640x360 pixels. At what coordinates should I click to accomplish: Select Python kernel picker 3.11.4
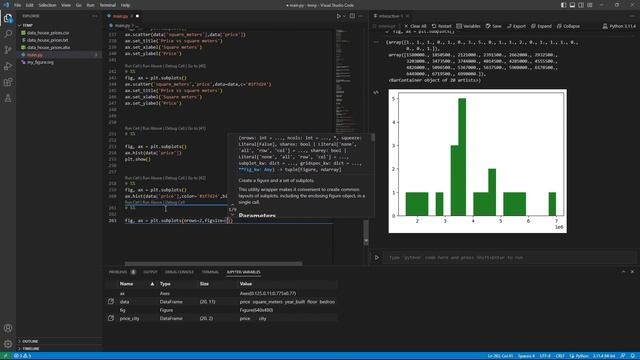[x=619, y=26]
